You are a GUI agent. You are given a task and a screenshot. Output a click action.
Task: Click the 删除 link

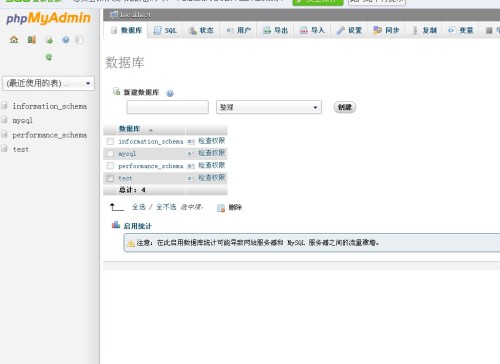click(x=235, y=207)
